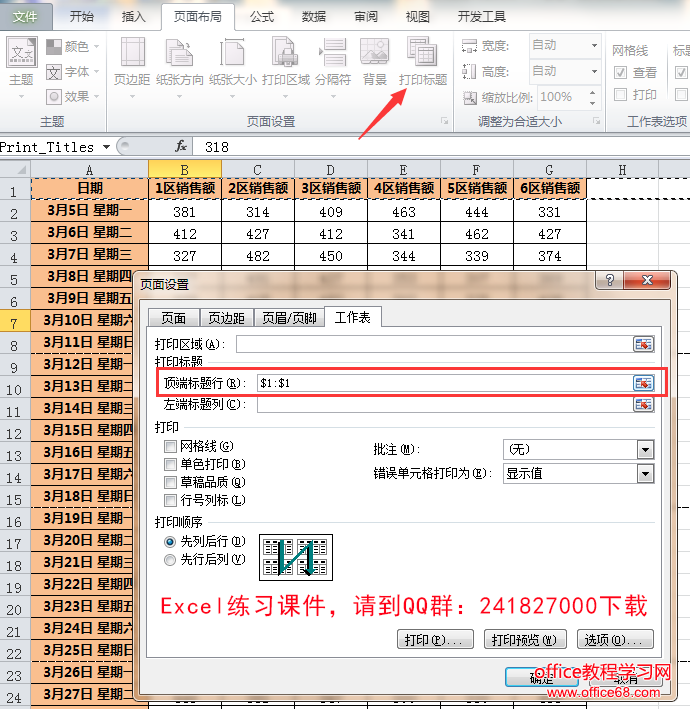Viewport: 690px width, 709px height.
Task: Open the 主题 themes gallery
Action: (x=21, y=68)
